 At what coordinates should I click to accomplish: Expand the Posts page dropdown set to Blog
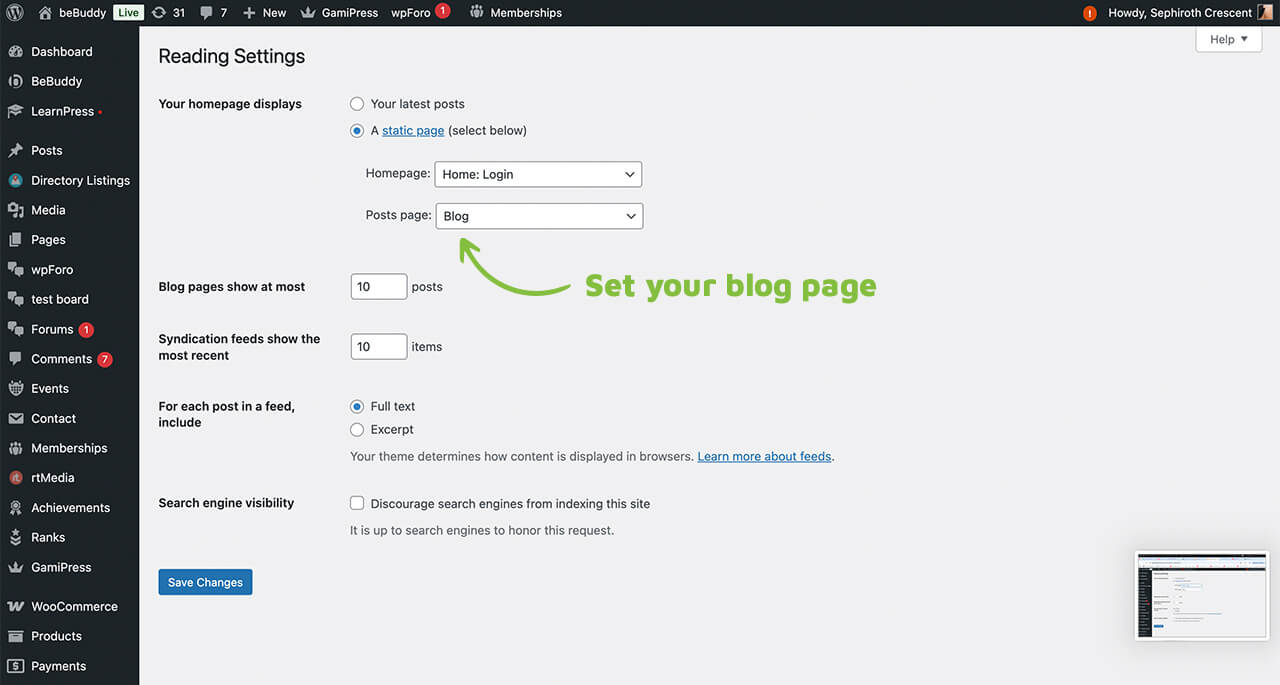[539, 216]
